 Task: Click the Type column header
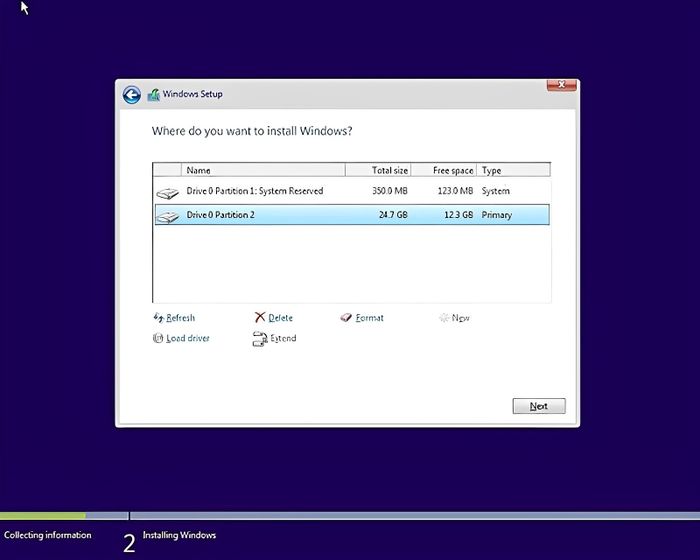tap(513, 170)
